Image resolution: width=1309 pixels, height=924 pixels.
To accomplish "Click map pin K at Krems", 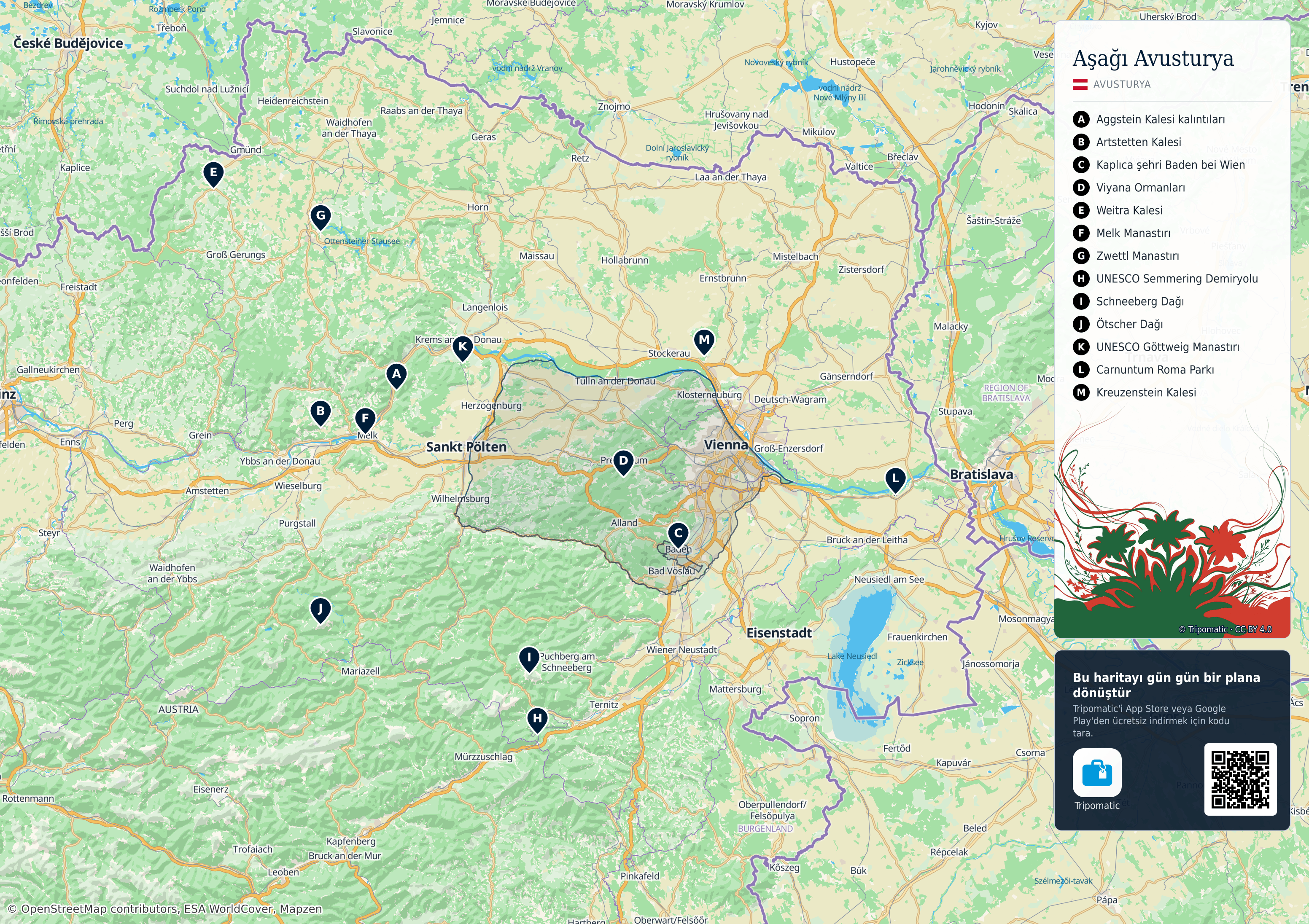I will pos(462,348).
